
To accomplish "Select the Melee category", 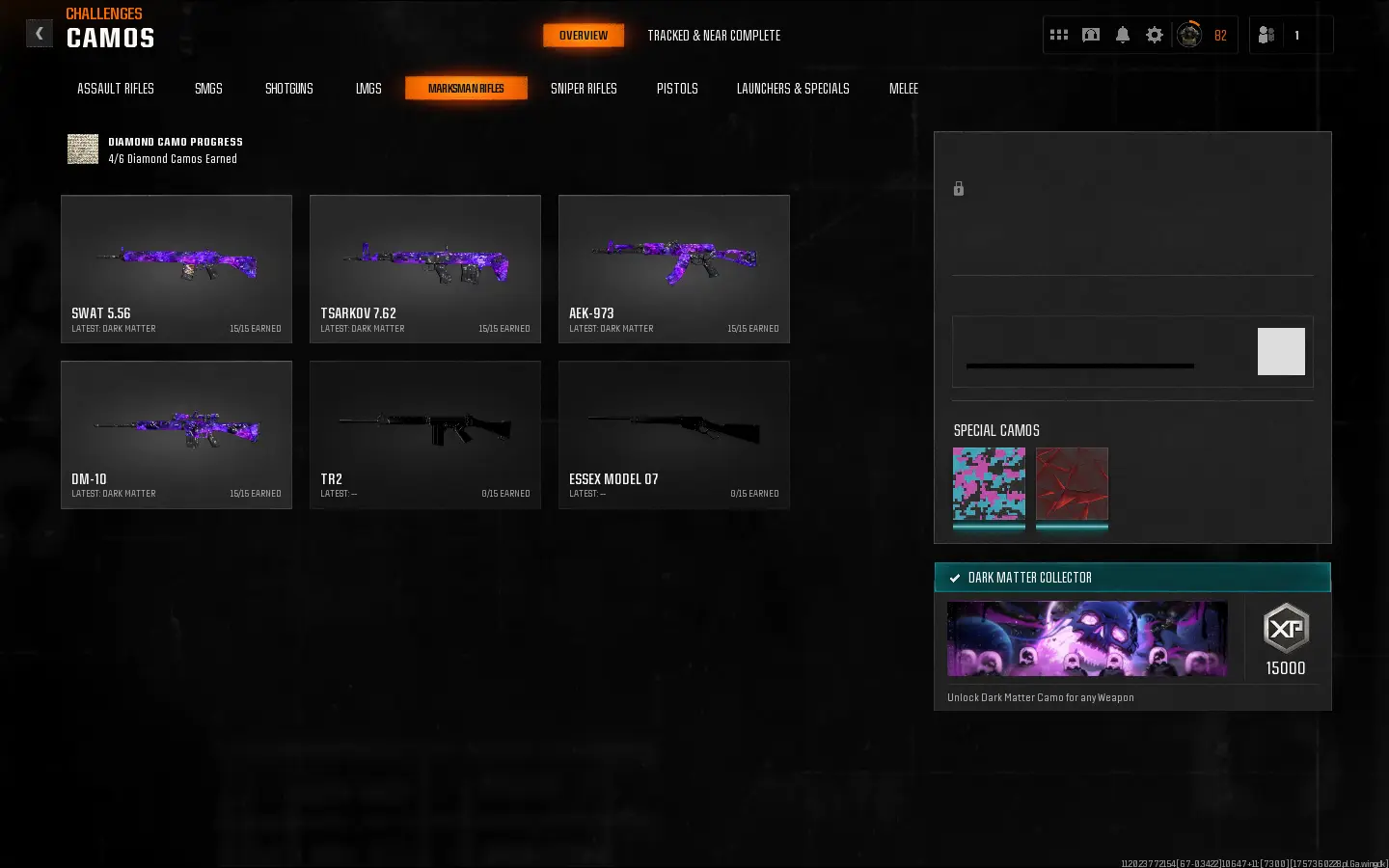I will coord(904,89).
